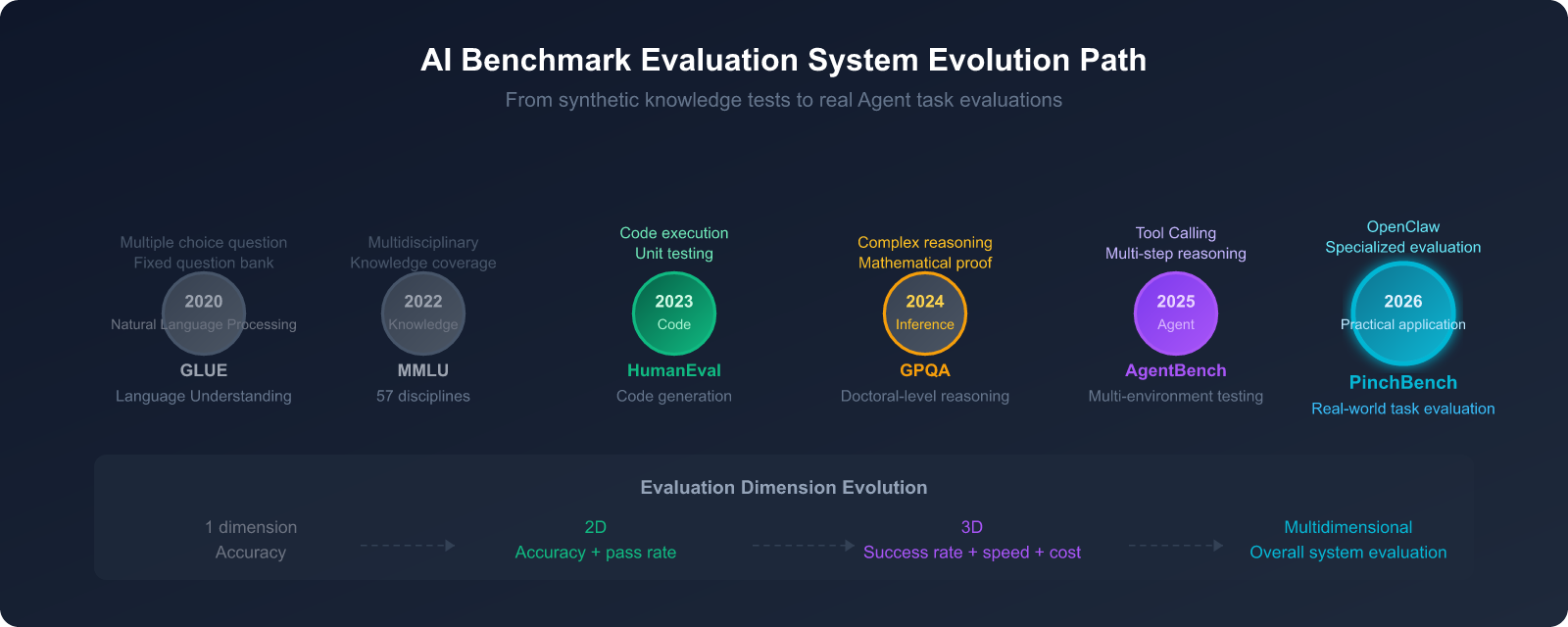Click the Multiple choice question text

[204, 242]
